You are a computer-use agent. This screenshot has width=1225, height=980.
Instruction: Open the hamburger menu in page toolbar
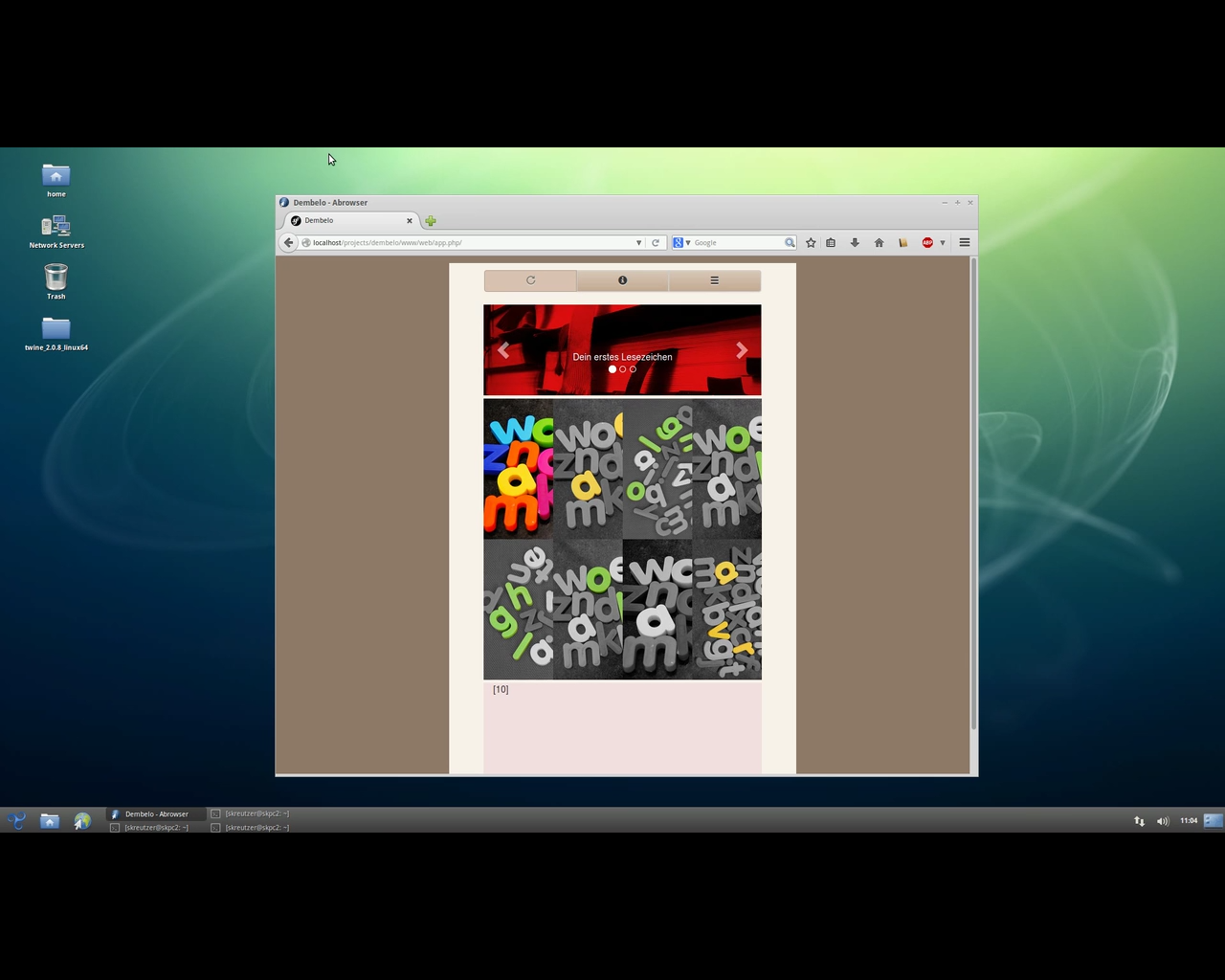pos(714,280)
